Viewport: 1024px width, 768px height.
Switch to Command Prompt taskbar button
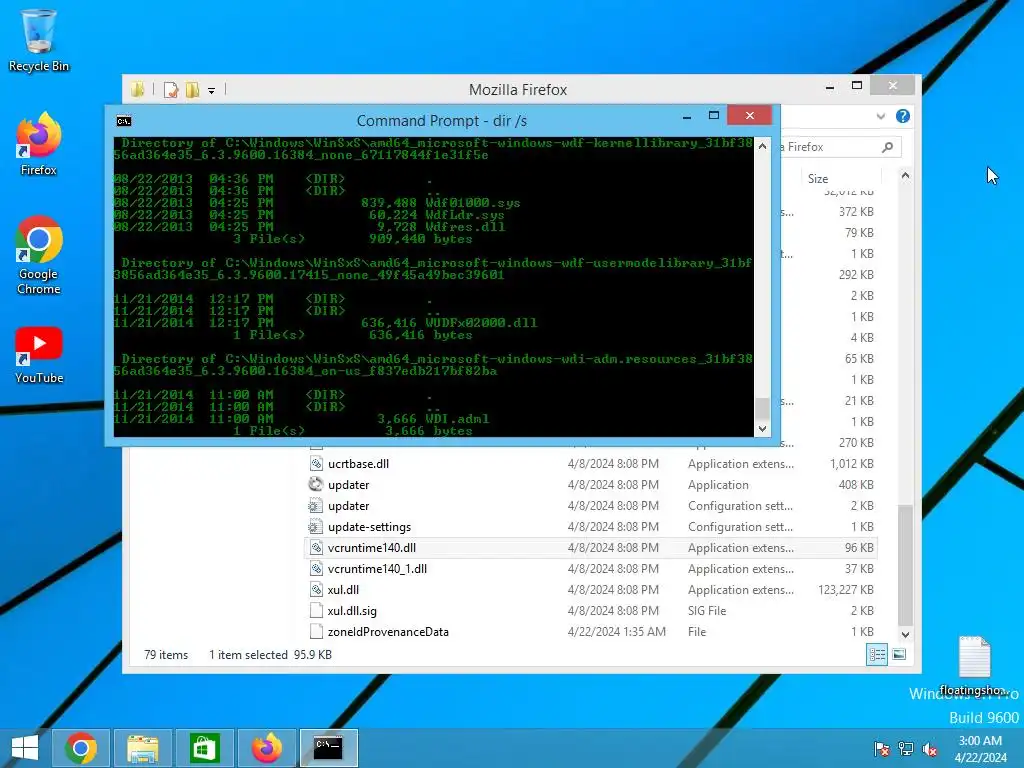(328, 748)
